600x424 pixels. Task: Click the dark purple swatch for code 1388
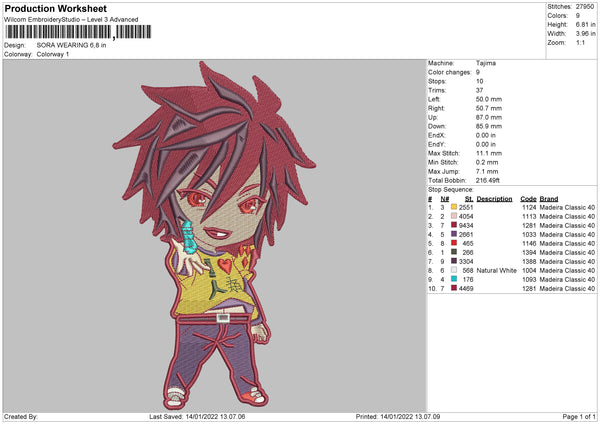click(x=454, y=261)
